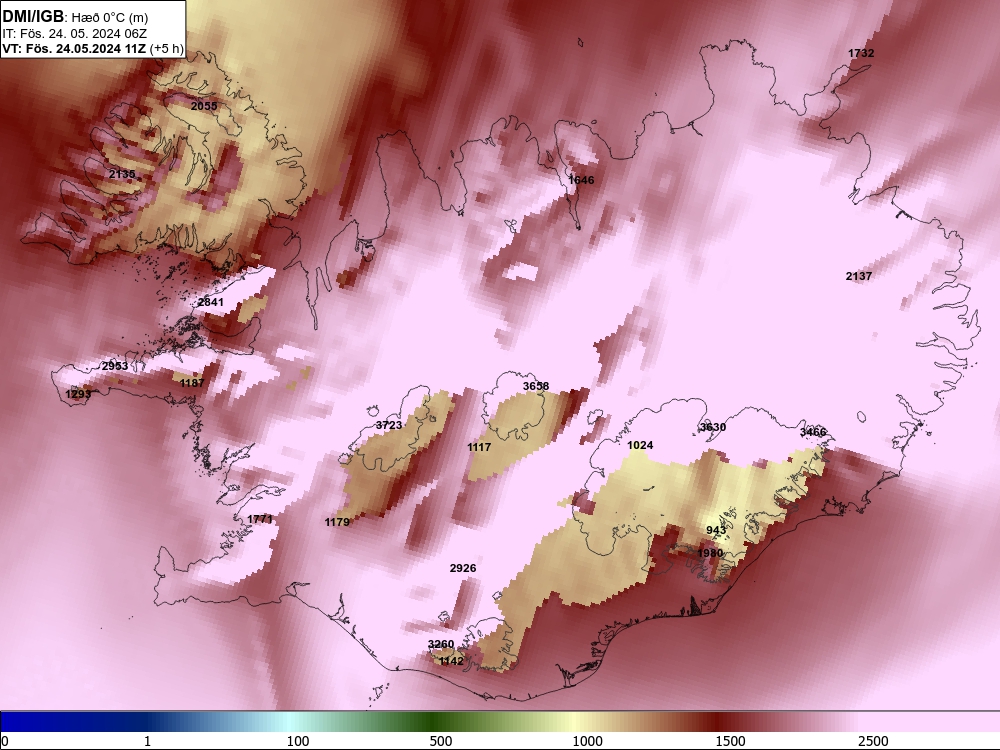1000x750 pixels.
Task: Select the 1646 value in the north
Action: click(x=581, y=180)
